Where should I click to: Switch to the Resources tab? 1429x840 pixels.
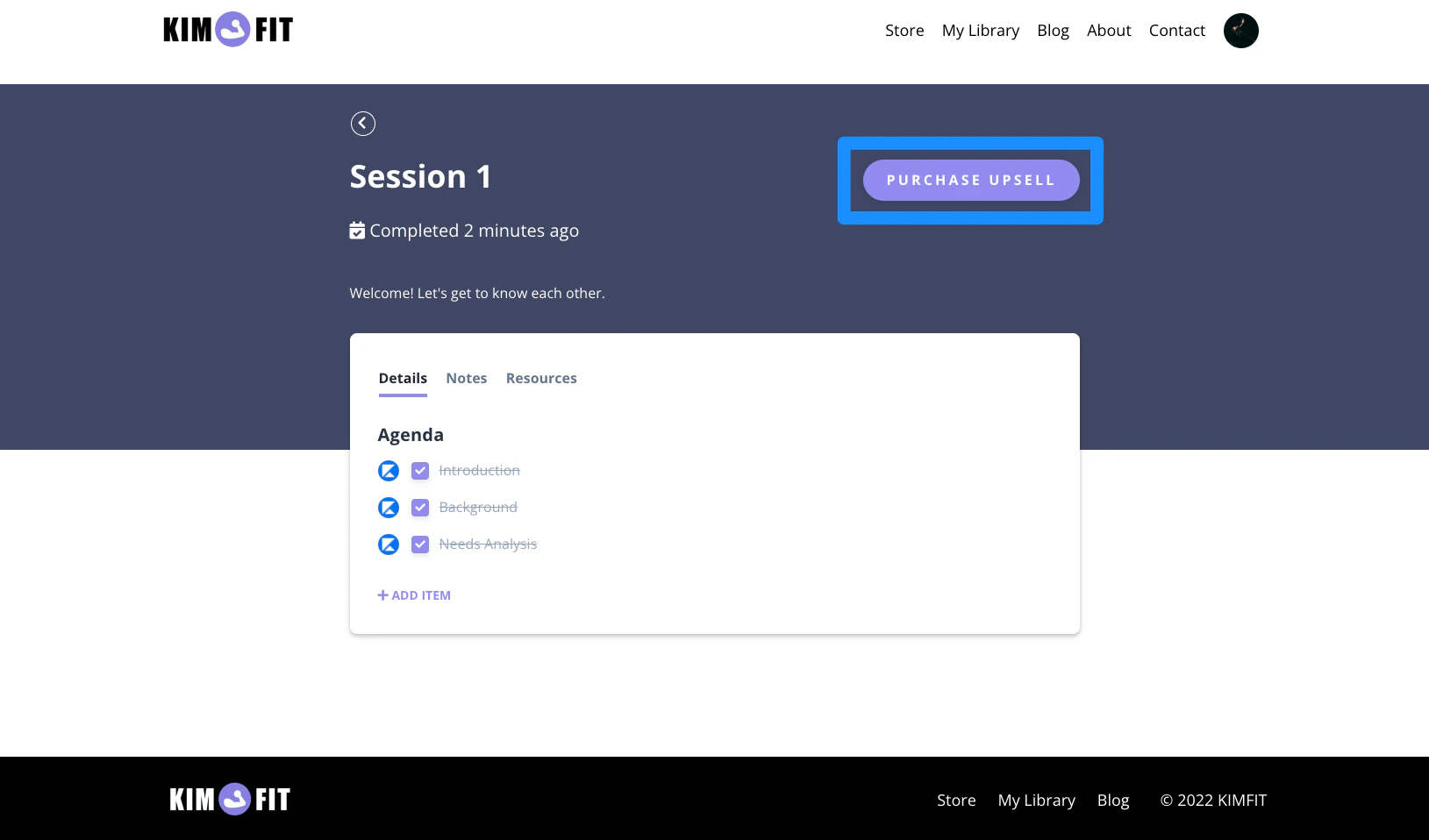541,378
